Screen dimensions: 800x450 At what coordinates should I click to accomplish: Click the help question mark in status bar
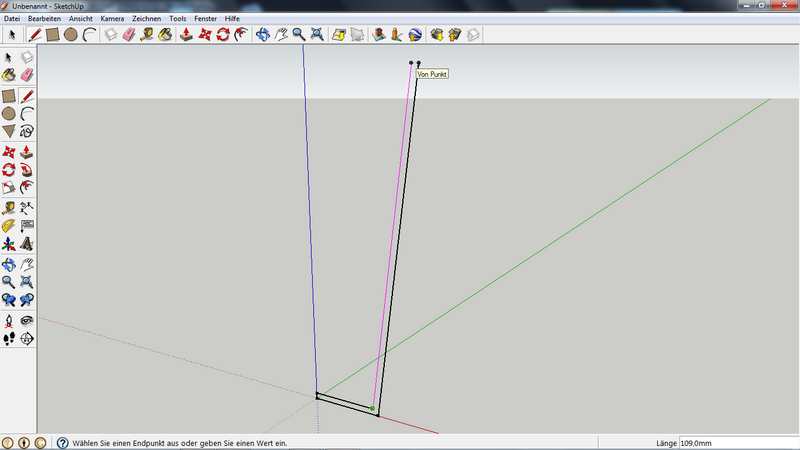pos(62,442)
